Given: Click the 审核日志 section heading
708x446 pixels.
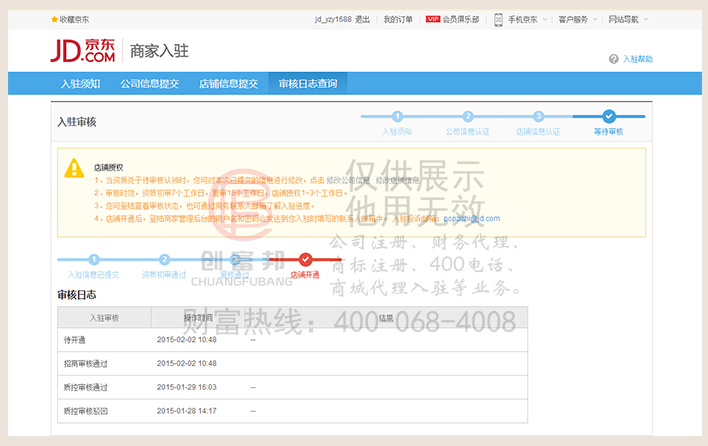Looking at the screenshot, I should 77,295.
